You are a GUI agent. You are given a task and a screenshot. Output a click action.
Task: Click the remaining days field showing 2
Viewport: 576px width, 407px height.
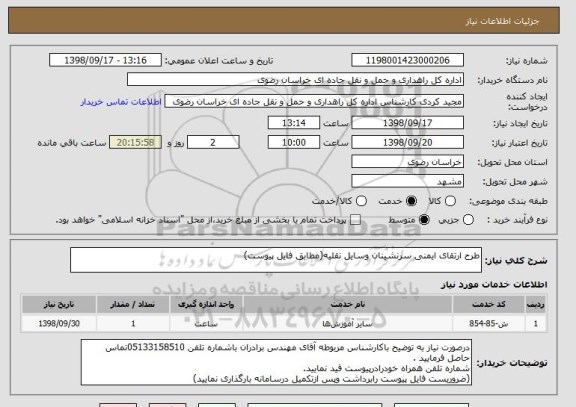click(x=213, y=142)
